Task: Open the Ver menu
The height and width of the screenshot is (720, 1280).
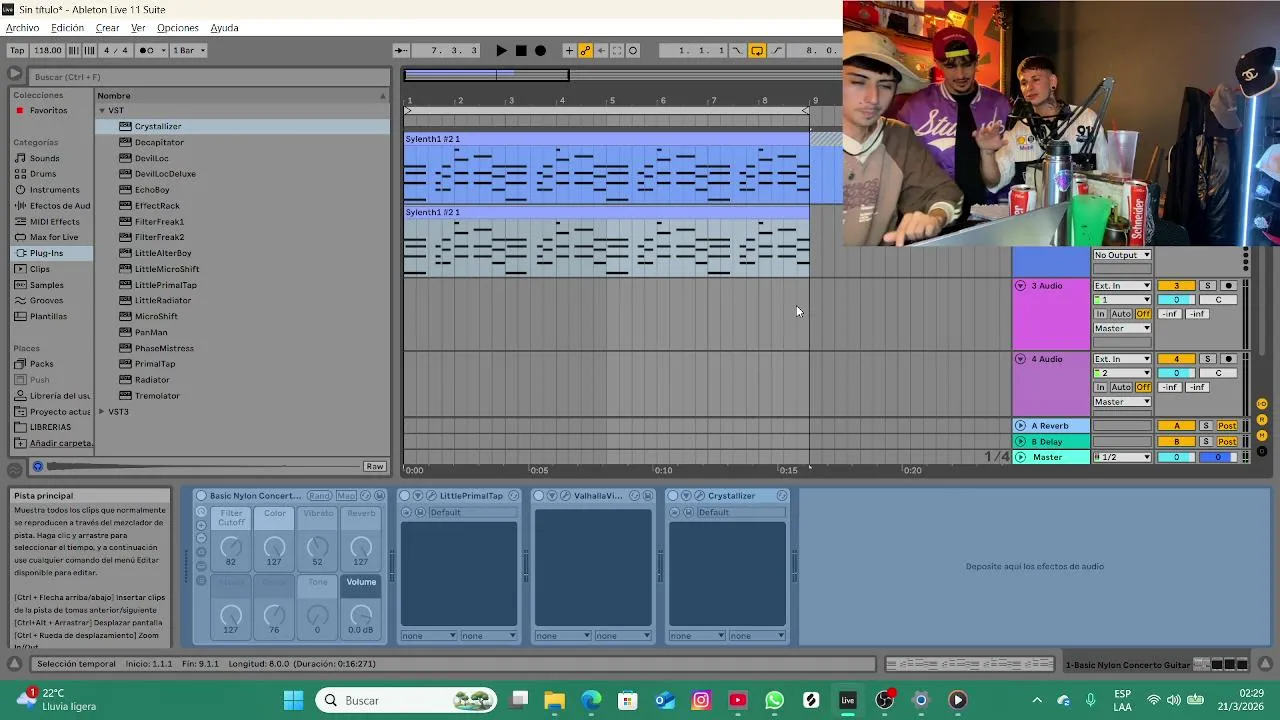Action: click(138, 28)
